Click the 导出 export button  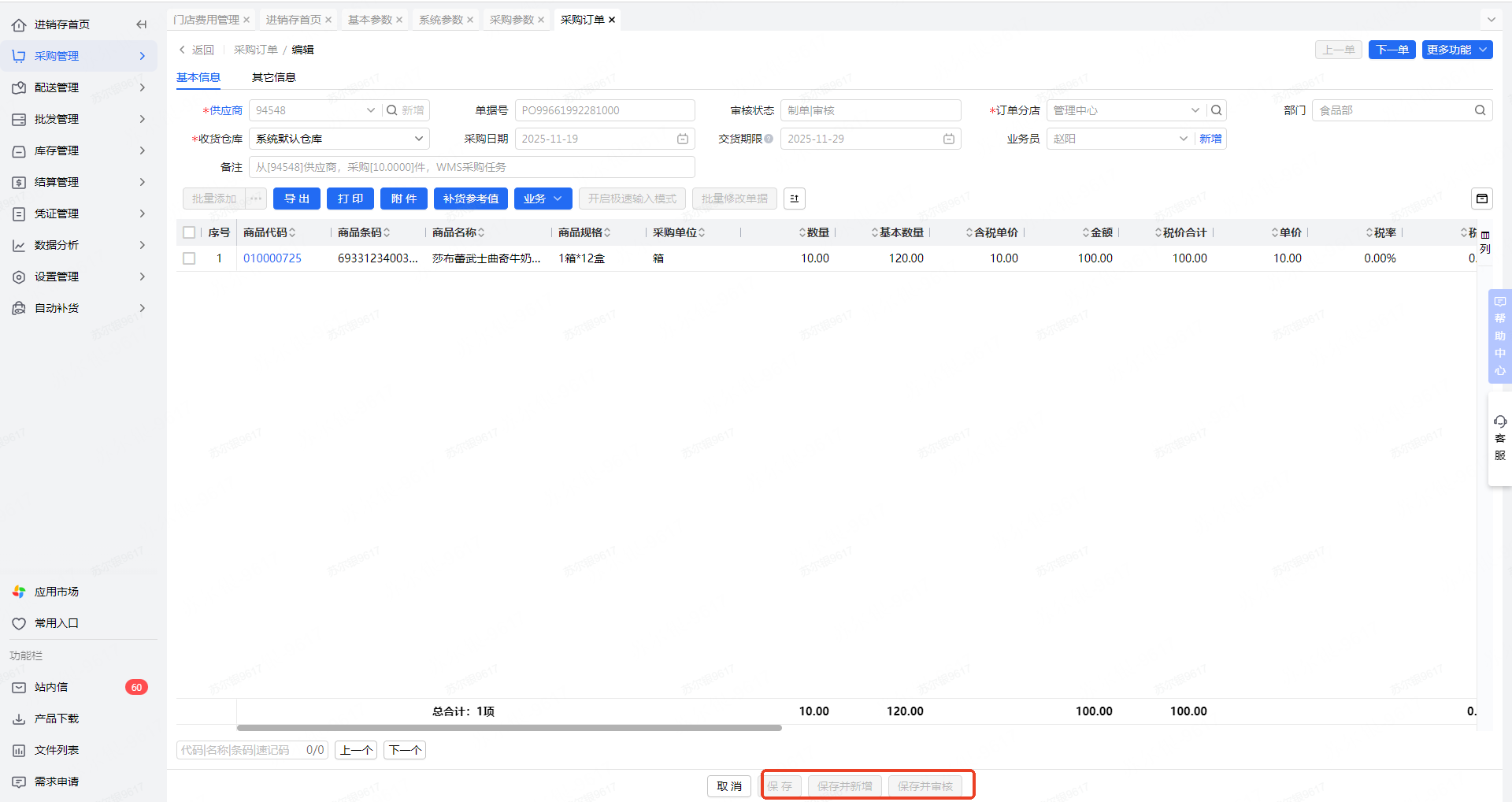pyautogui.click(x=296, y=199)
